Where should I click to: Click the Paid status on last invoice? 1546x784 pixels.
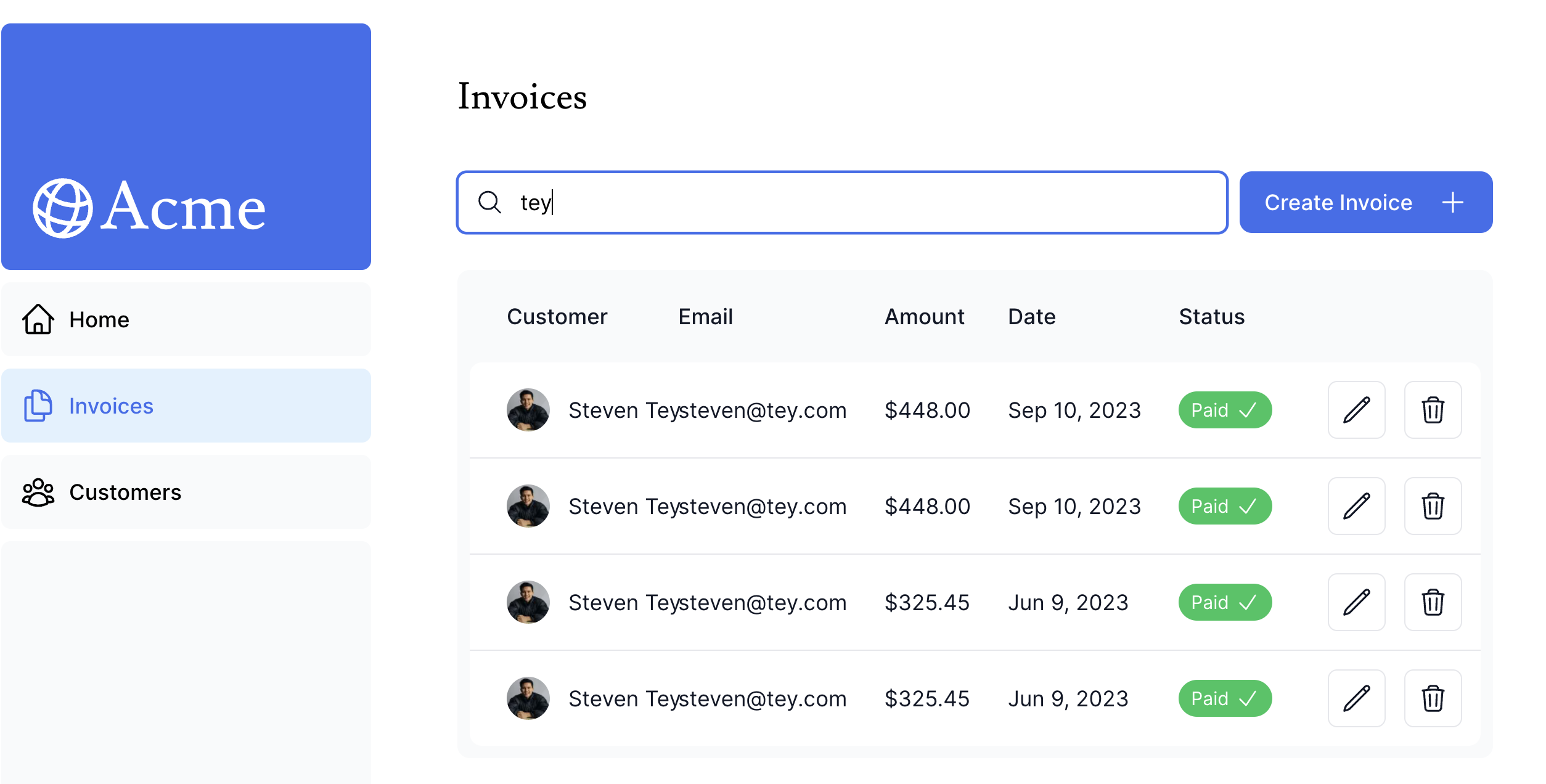point(1225,698)
